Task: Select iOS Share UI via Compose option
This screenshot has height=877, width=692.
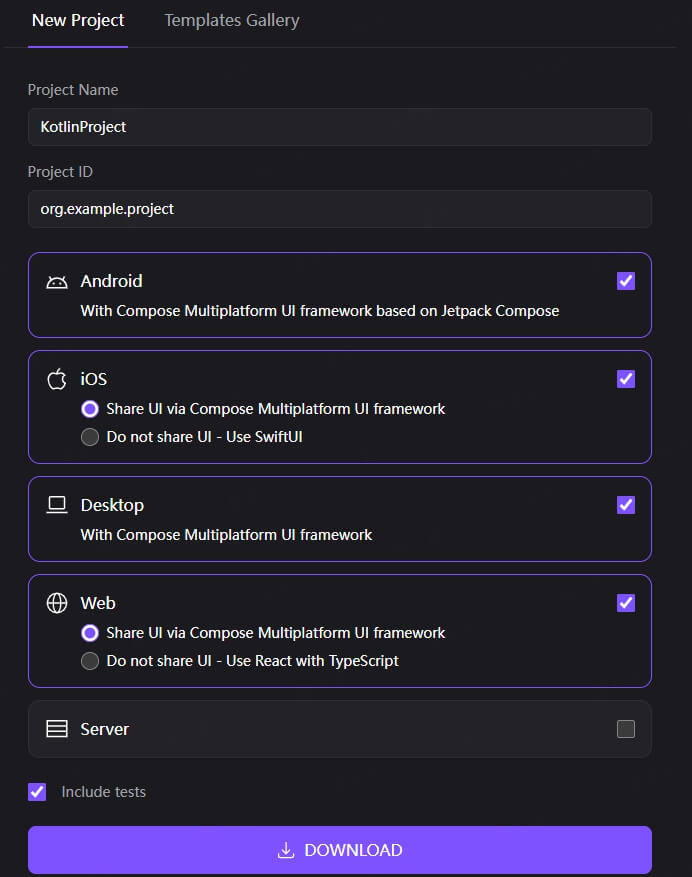Action: coord(90,409)
